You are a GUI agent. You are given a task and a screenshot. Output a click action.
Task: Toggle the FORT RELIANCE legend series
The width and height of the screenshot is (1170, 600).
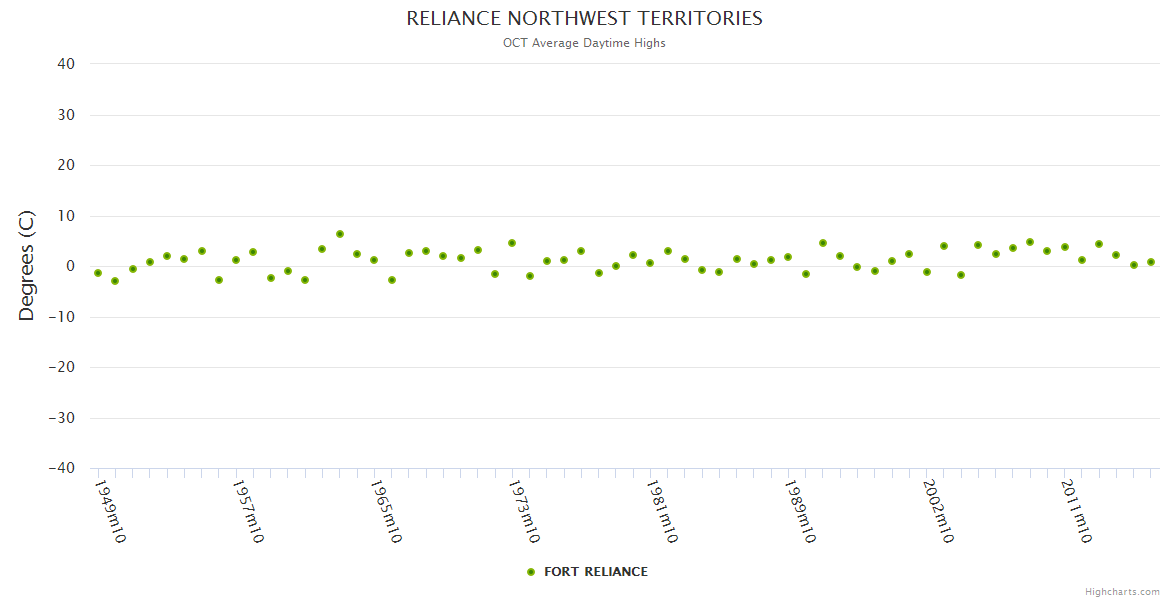[x=595, y=572]
